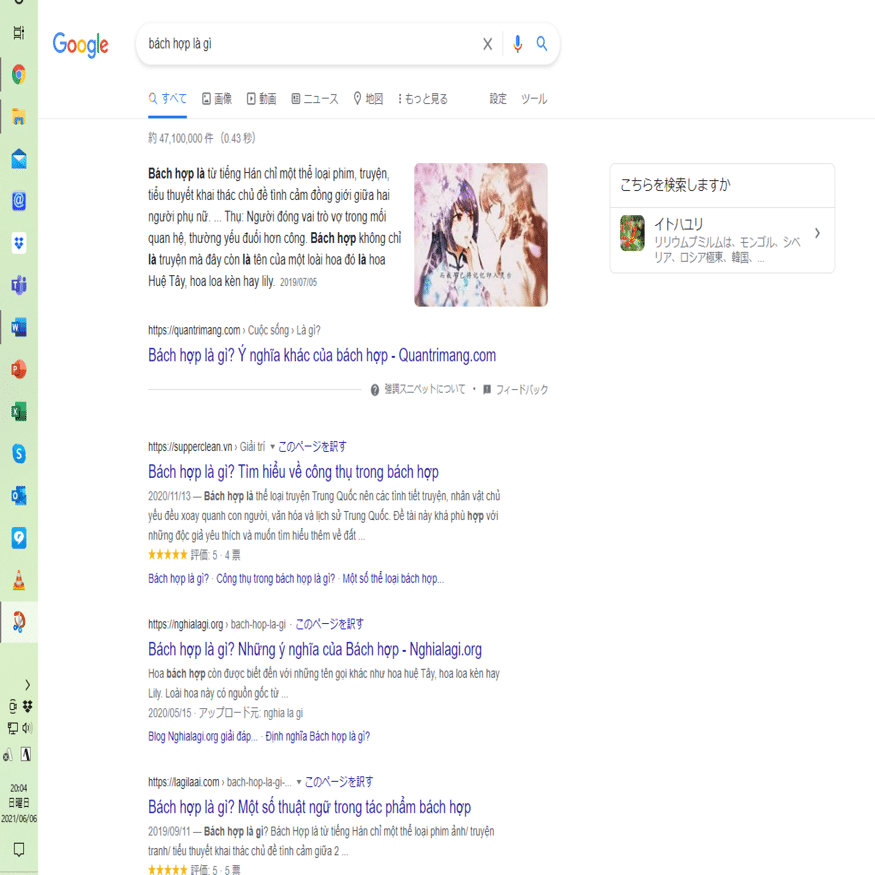The height and width of the screenshot is (875, 875).
Task: Switch to the 地図 maps tab
Action: coord(368,99)
